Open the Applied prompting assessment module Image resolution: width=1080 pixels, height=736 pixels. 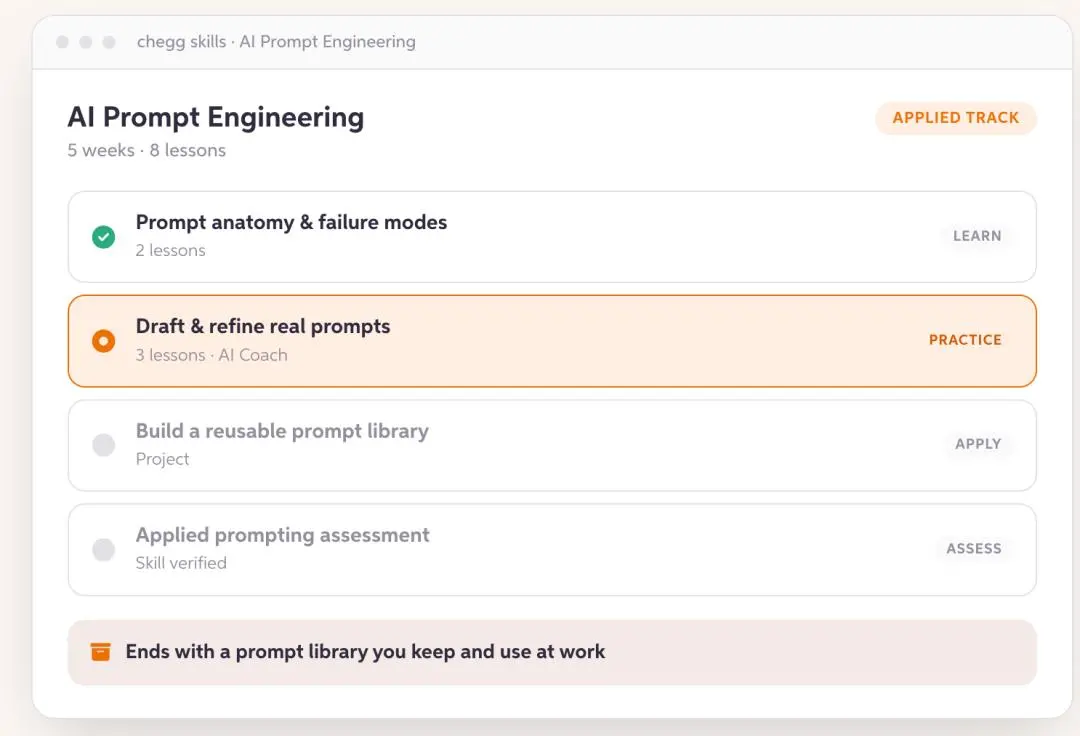(552, 549)
